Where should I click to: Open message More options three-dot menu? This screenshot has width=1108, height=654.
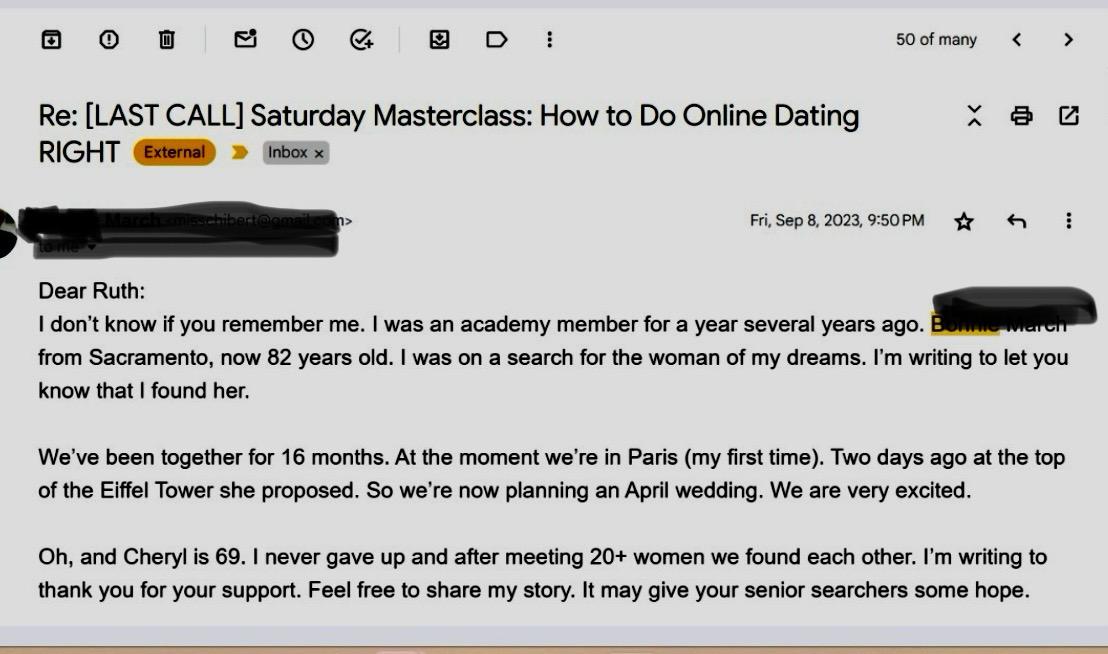click(x=1068, y=221)
